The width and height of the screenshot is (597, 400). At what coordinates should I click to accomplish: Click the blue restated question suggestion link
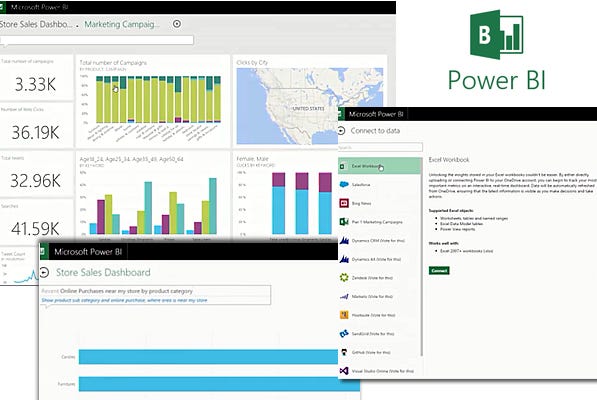tap(125, 300)
